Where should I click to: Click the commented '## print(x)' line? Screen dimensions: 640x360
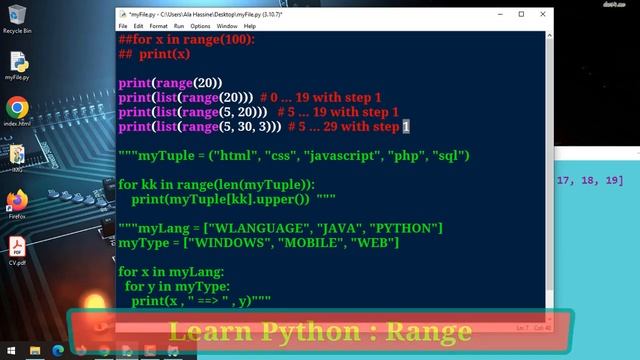tap(154, 54)
